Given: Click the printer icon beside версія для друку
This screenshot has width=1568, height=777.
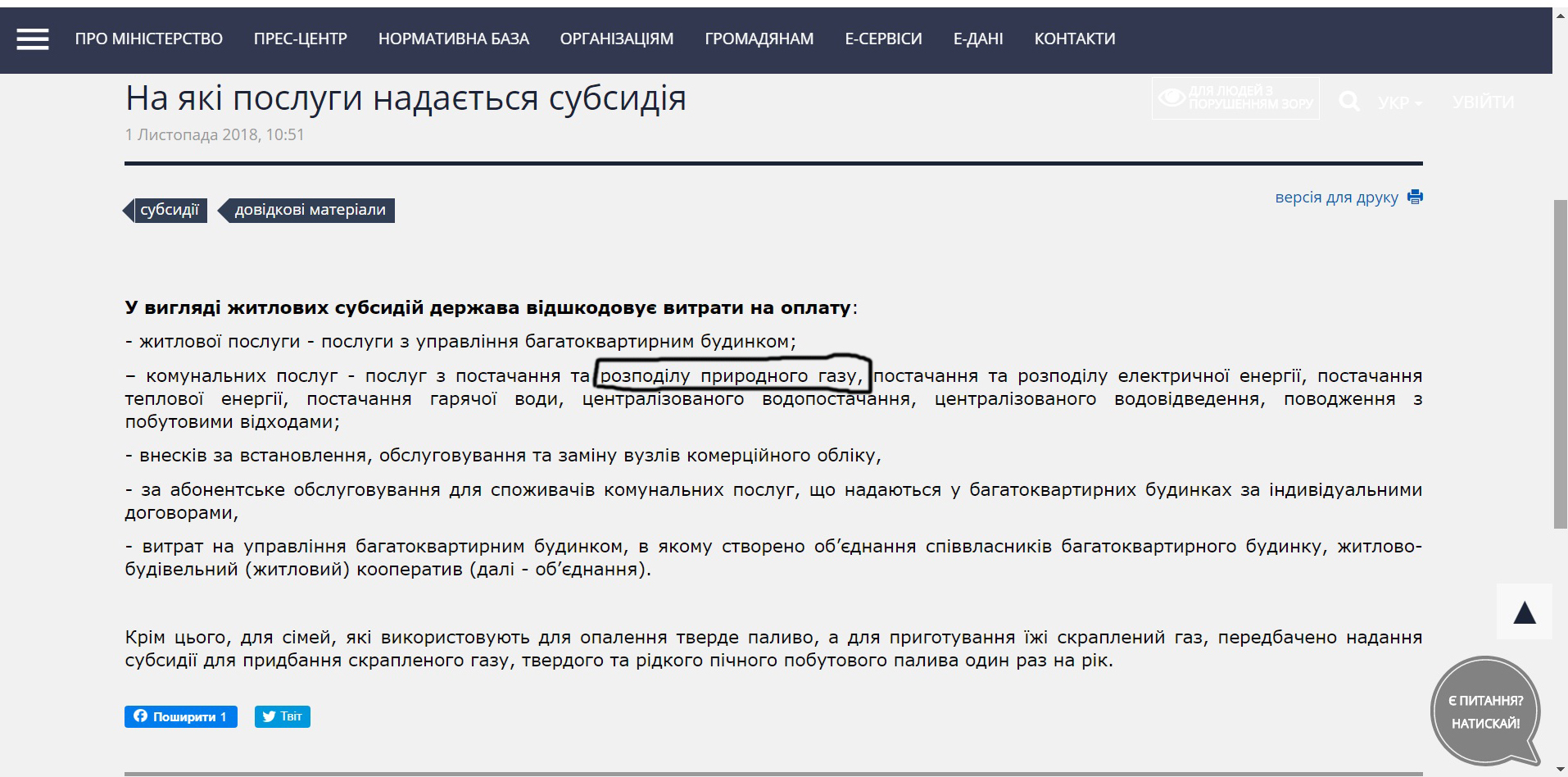Looking at the screenshot, I should [1415, 197].
